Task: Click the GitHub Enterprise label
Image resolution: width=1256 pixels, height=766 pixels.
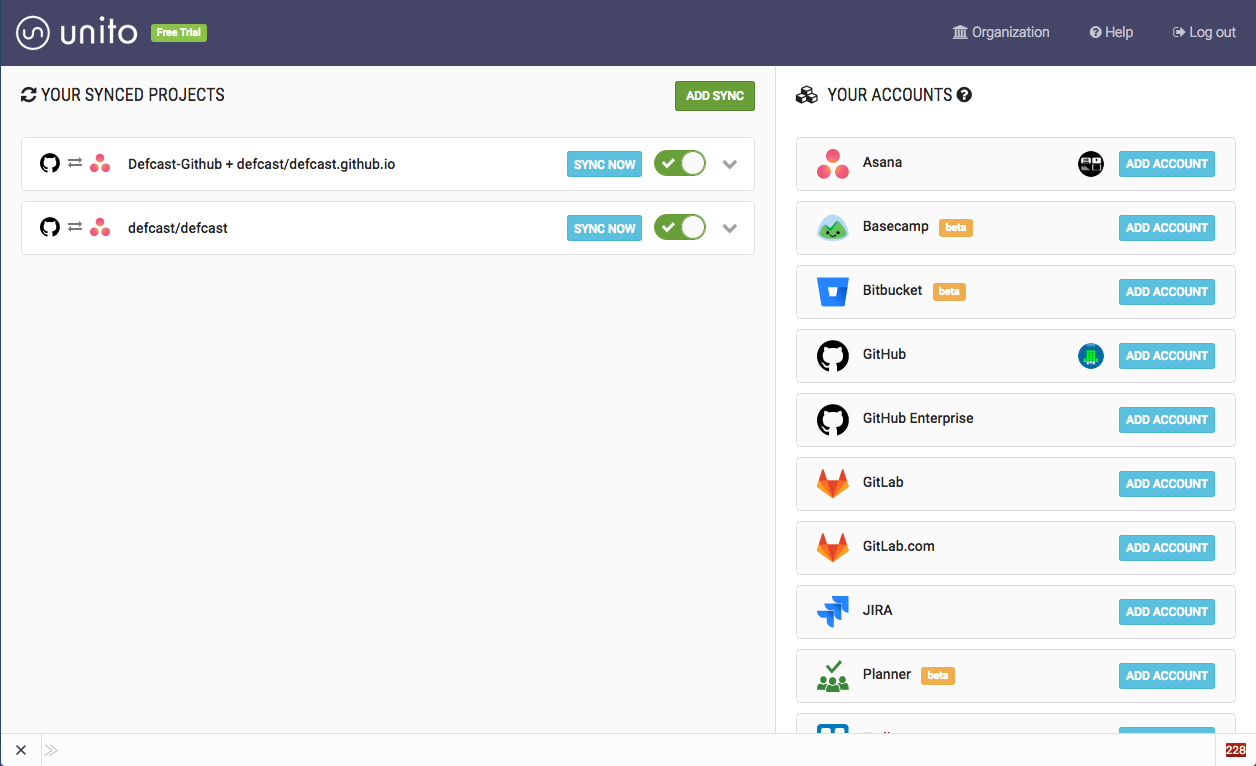Action: (918, 418)
